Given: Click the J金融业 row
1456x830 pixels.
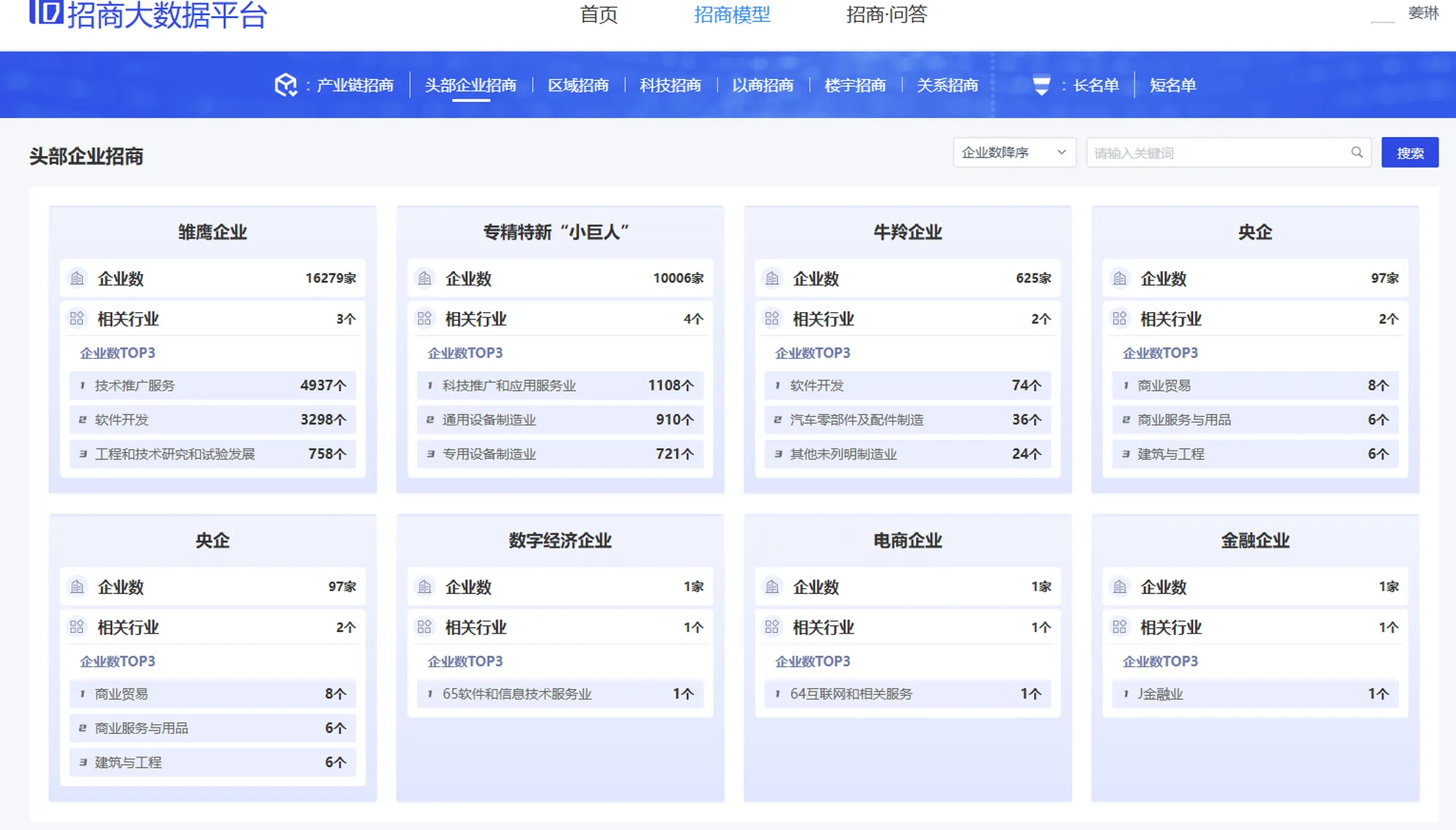Looking at the screenshot, I should (1254, 694).
